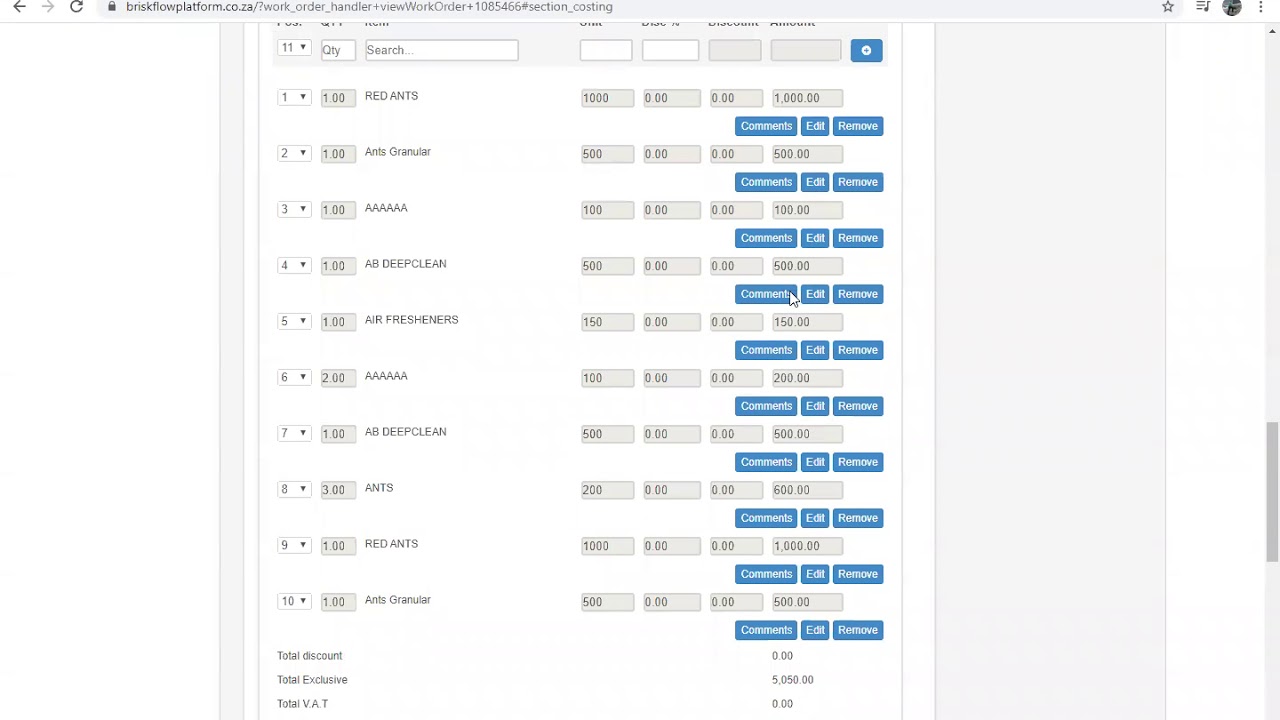1280x720 pixels.
Task: Open position dropdown for row 6 AAAAAA
Action: [x=294, y=377]
